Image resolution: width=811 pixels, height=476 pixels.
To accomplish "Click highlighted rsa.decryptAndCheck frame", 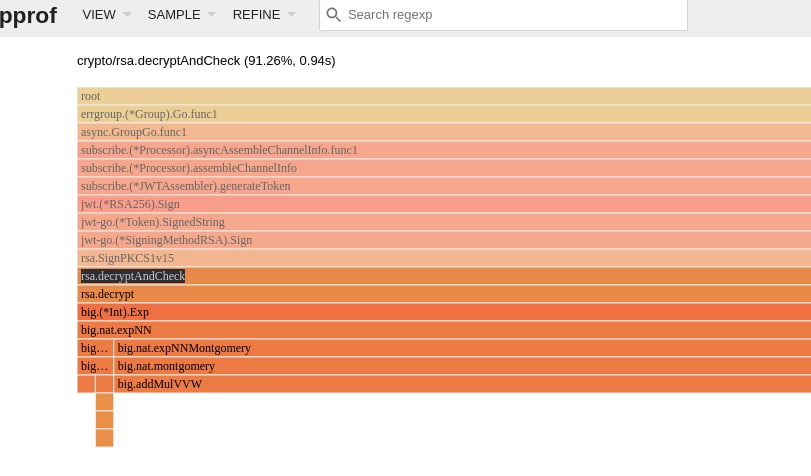I will pyautogui.click(x=444, y=276).
